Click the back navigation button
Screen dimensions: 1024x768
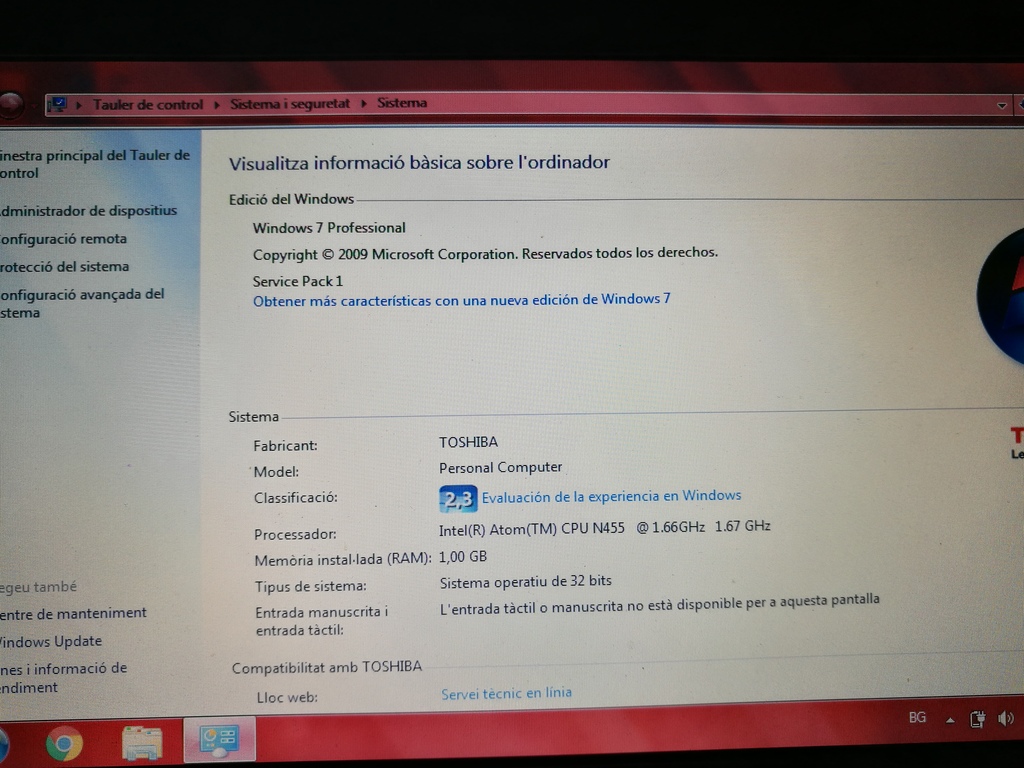point(10,104)
